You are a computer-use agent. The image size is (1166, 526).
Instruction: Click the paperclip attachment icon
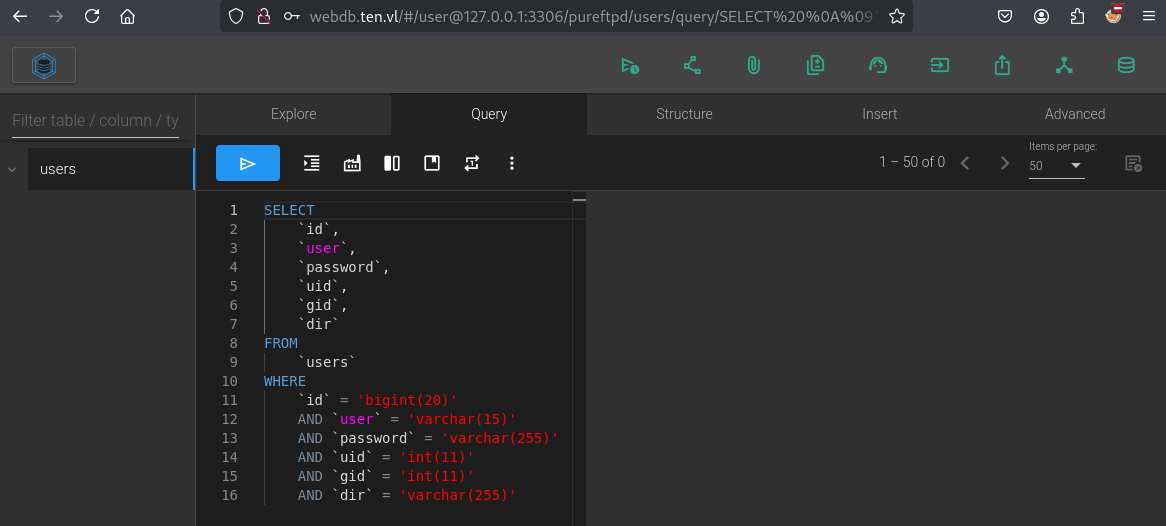[753, 65]
